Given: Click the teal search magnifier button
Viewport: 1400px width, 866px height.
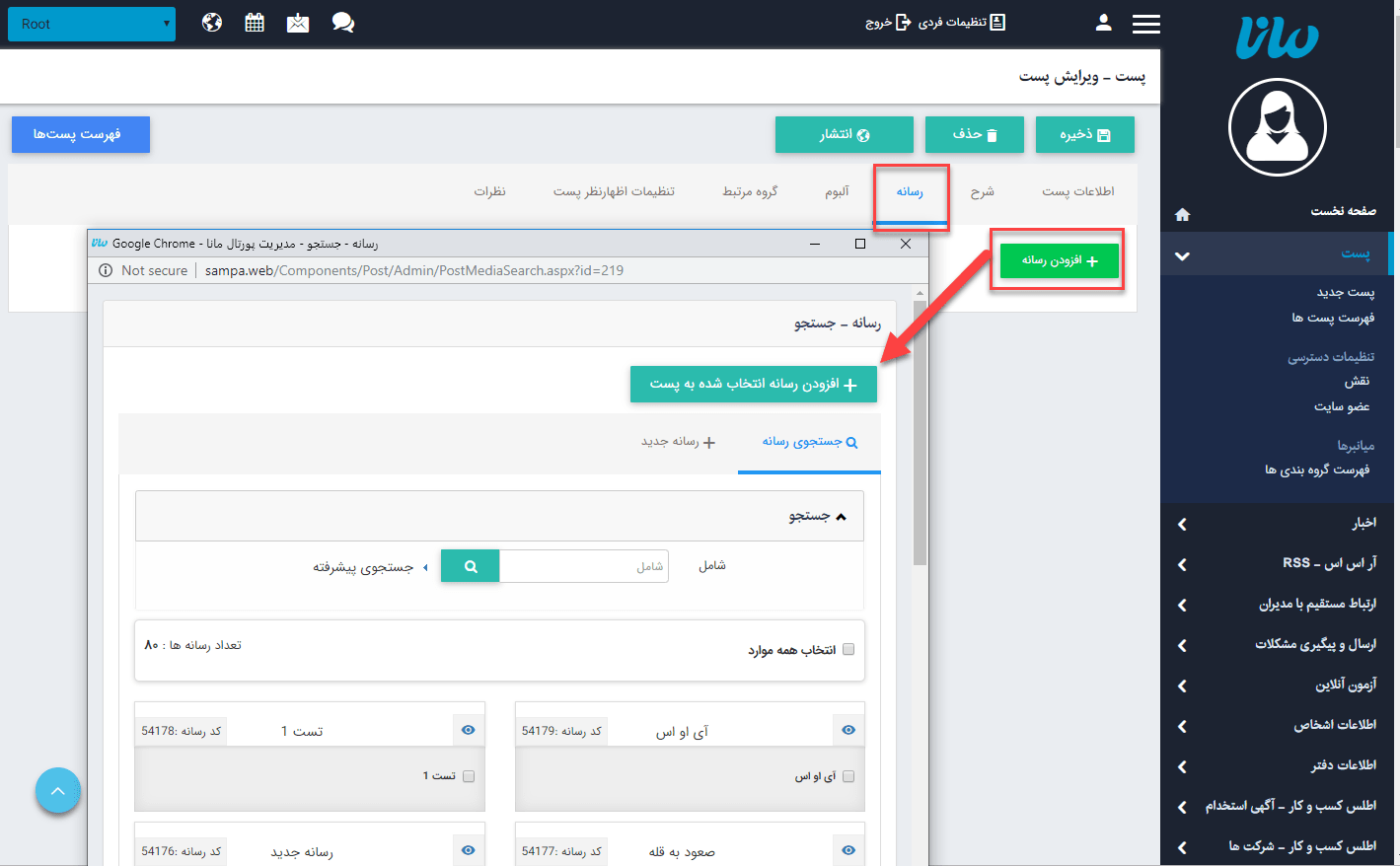Looking at the screenshot, I should pos(471,566).
